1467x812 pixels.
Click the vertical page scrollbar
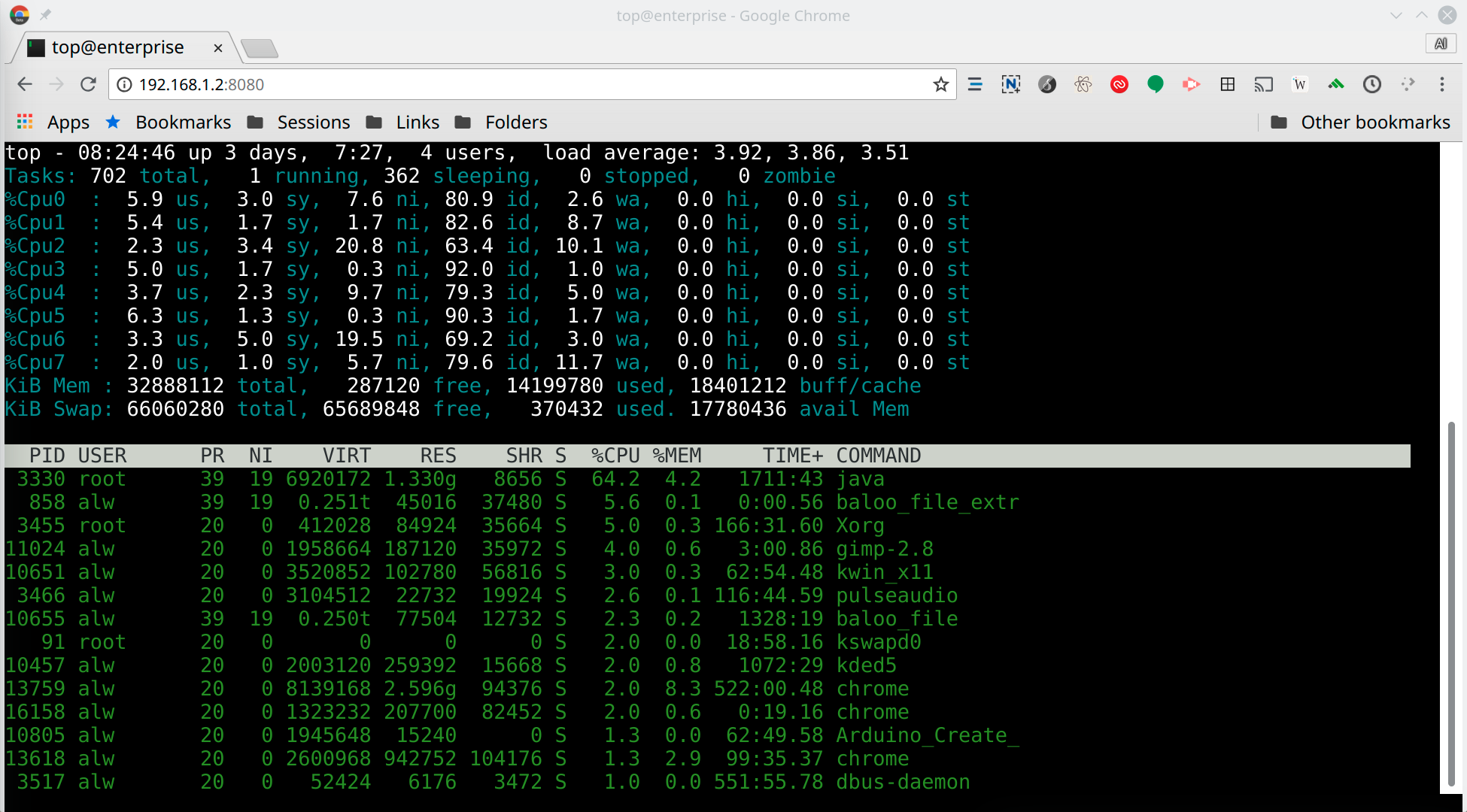1451,601
